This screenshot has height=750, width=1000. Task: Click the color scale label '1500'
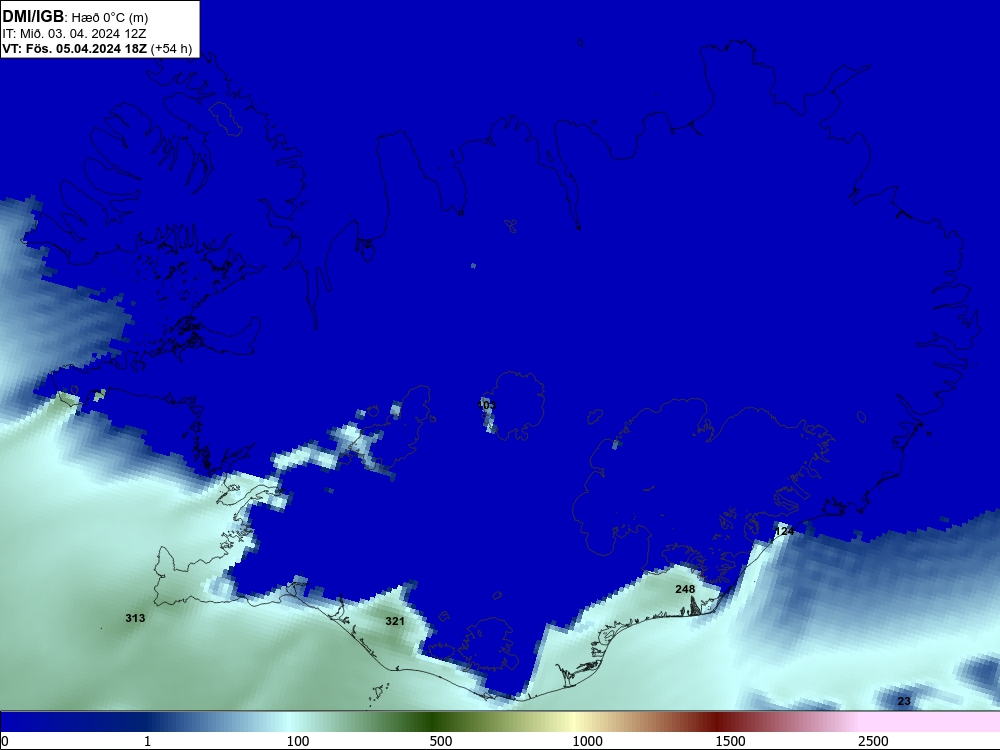pos(730,741)
